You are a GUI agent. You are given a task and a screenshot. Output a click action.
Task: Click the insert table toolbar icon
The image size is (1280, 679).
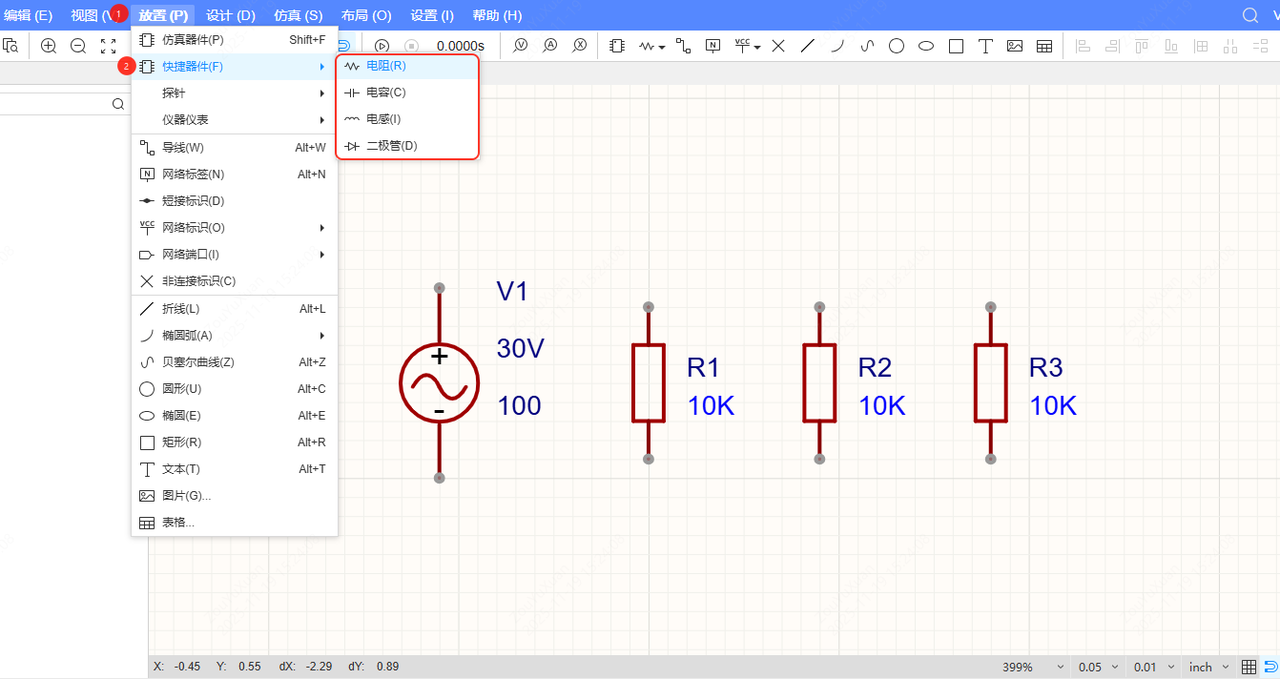click(x=1044, y=46)
